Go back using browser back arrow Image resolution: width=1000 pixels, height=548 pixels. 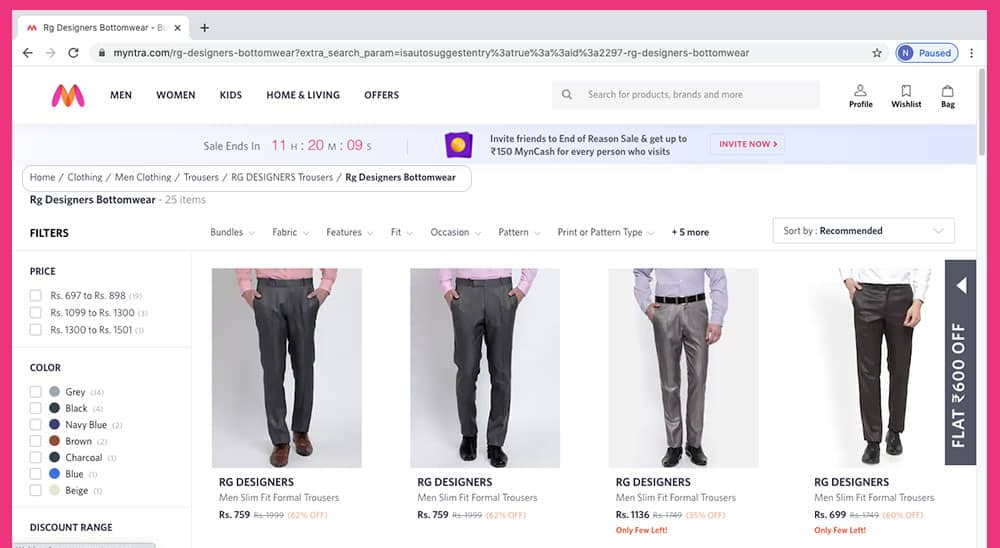27,53
